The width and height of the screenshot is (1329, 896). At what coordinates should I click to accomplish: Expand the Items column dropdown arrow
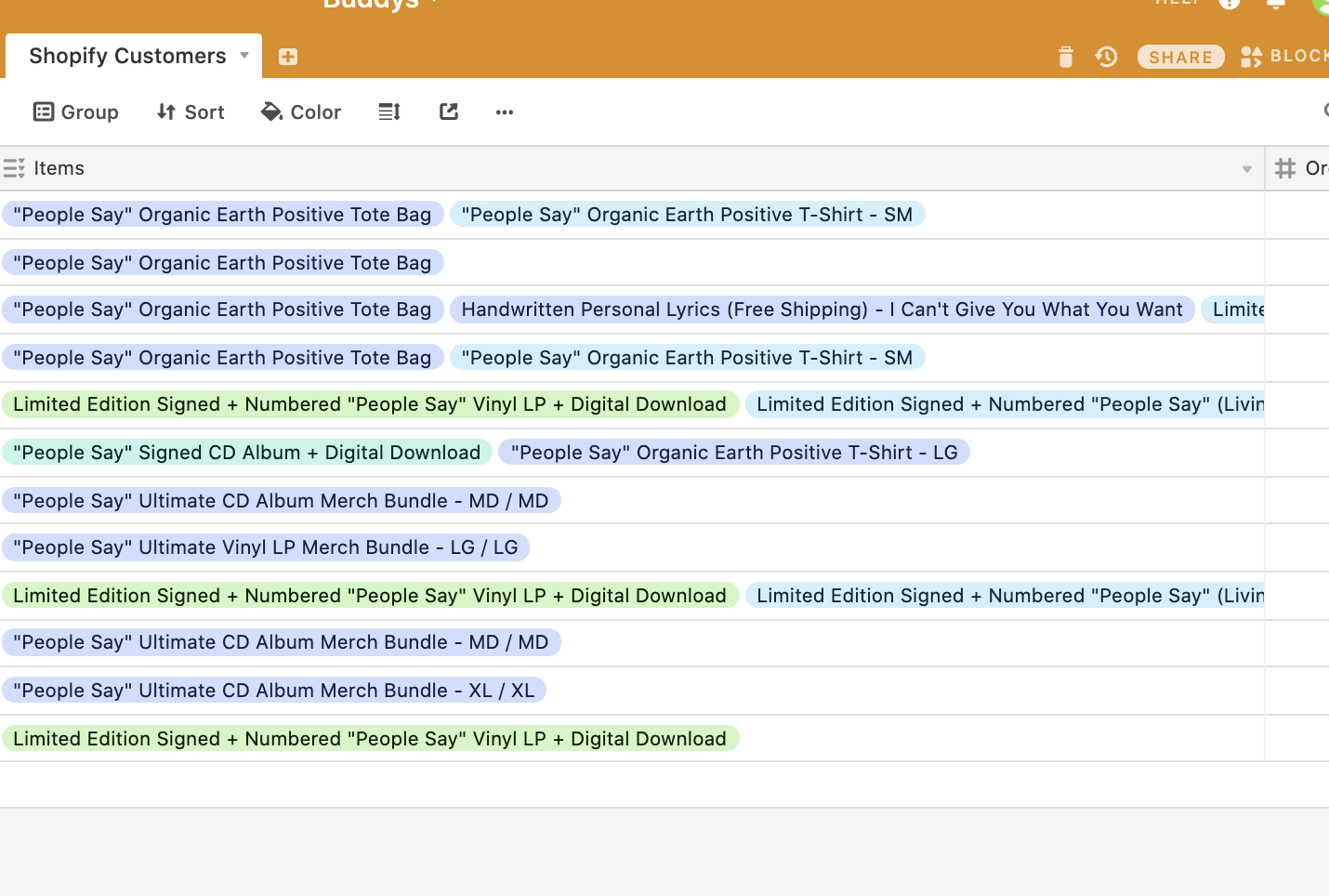(1247, 169)
